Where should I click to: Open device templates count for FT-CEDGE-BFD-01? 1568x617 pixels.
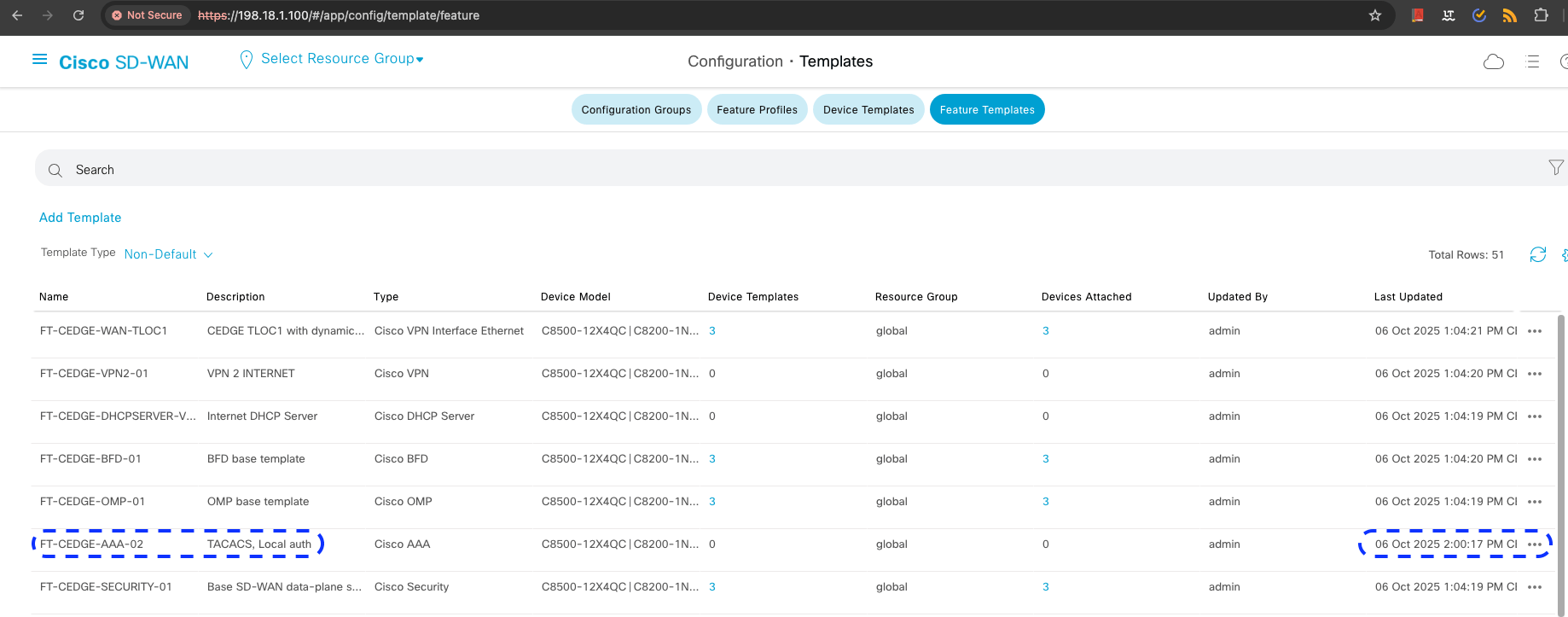(x=712, y=459)
